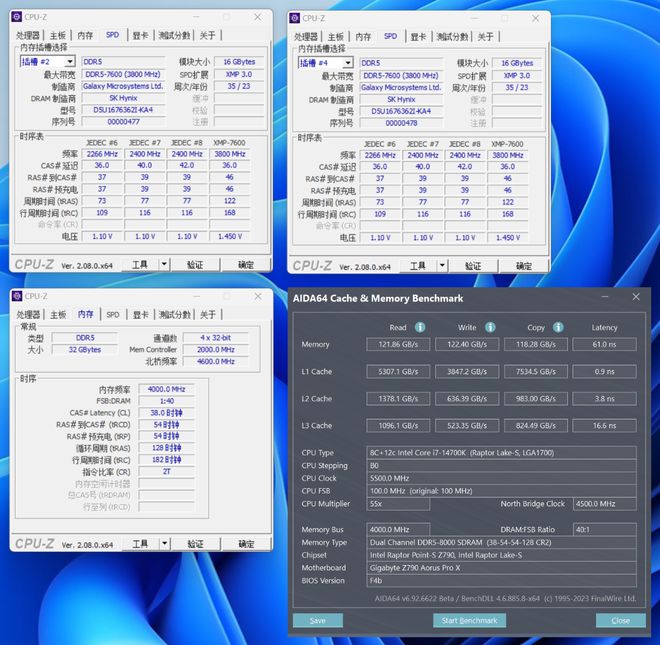This screenshot has width=660, height=645.
Task: Click Memory Write value 122.40 GB/s
Action: (x=467, y=344)
